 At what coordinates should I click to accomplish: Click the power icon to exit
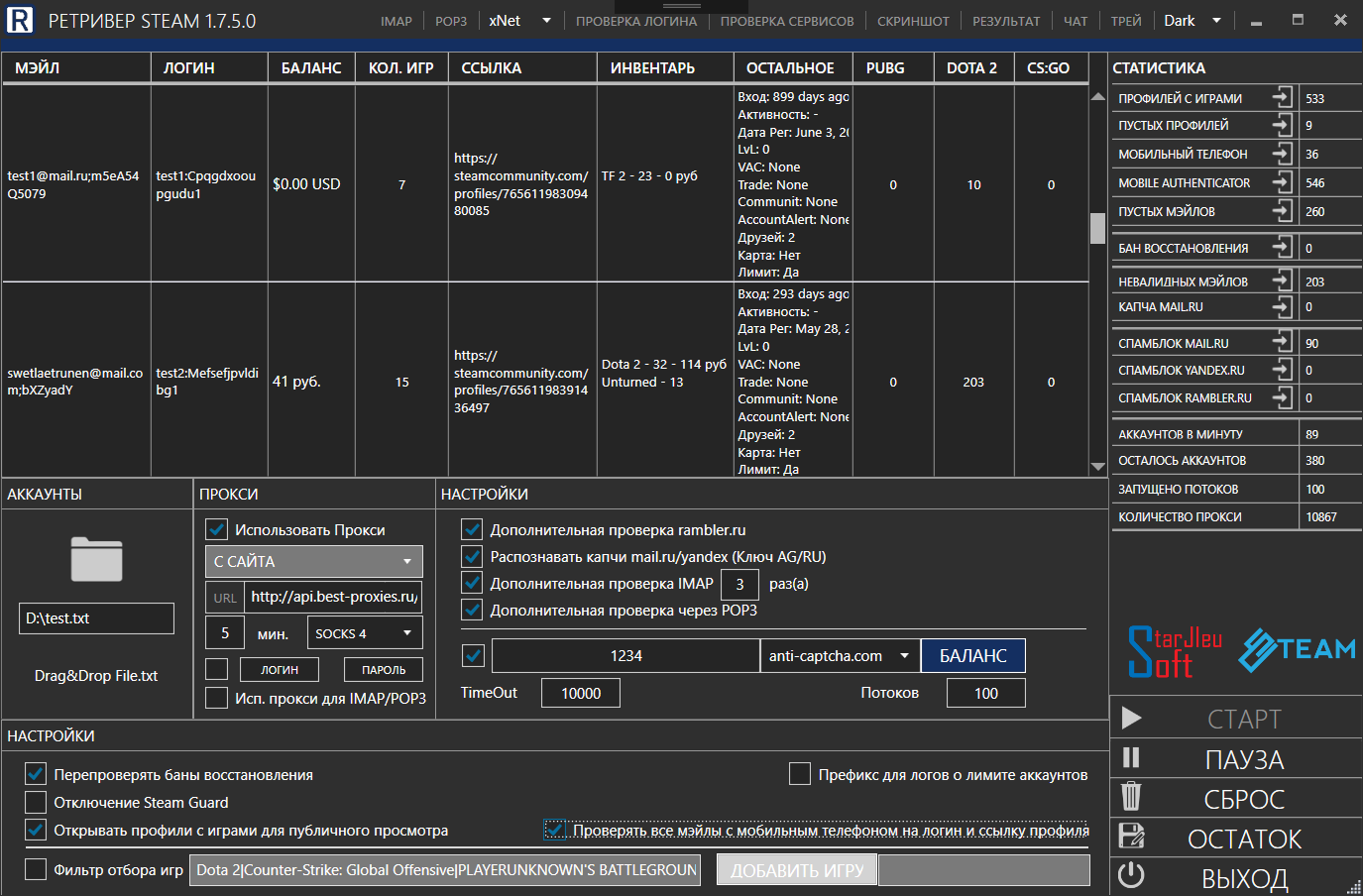[x=1131, y=876]
